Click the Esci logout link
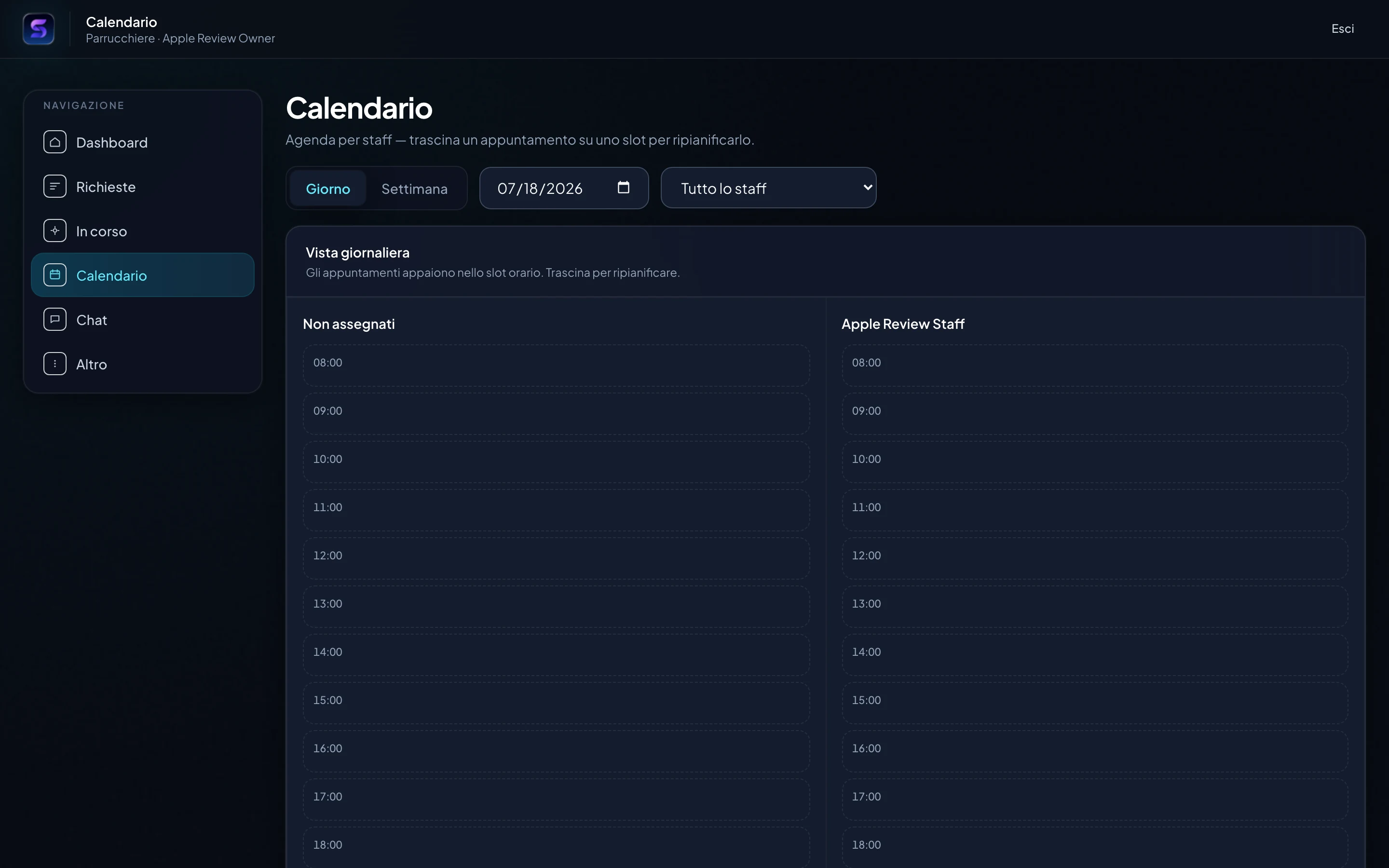Viewport: 1389px width, 868px height. [x=1343, y=29]
